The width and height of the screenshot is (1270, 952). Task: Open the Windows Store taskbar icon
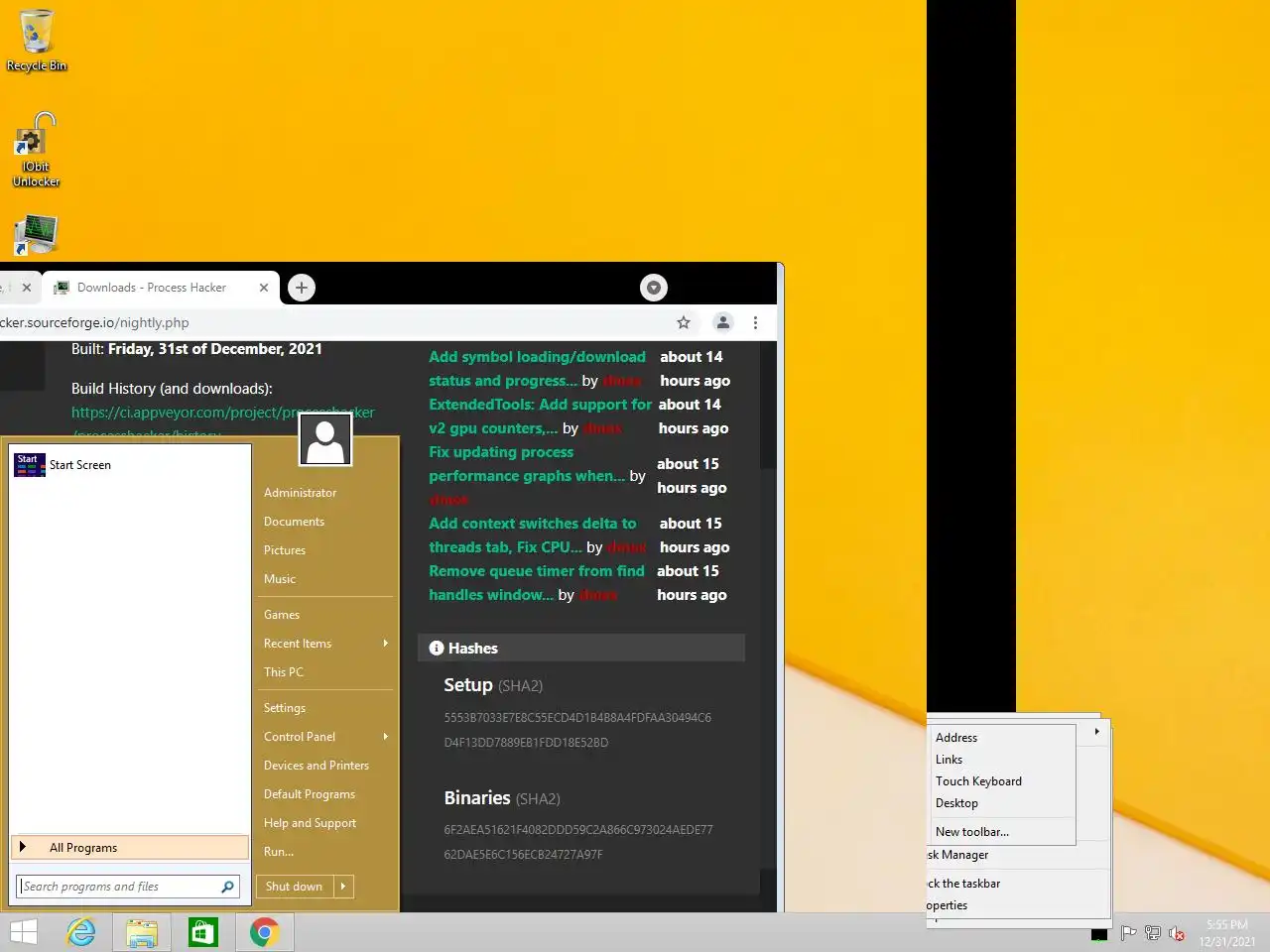pyautogui.click(x=203, y=932)
